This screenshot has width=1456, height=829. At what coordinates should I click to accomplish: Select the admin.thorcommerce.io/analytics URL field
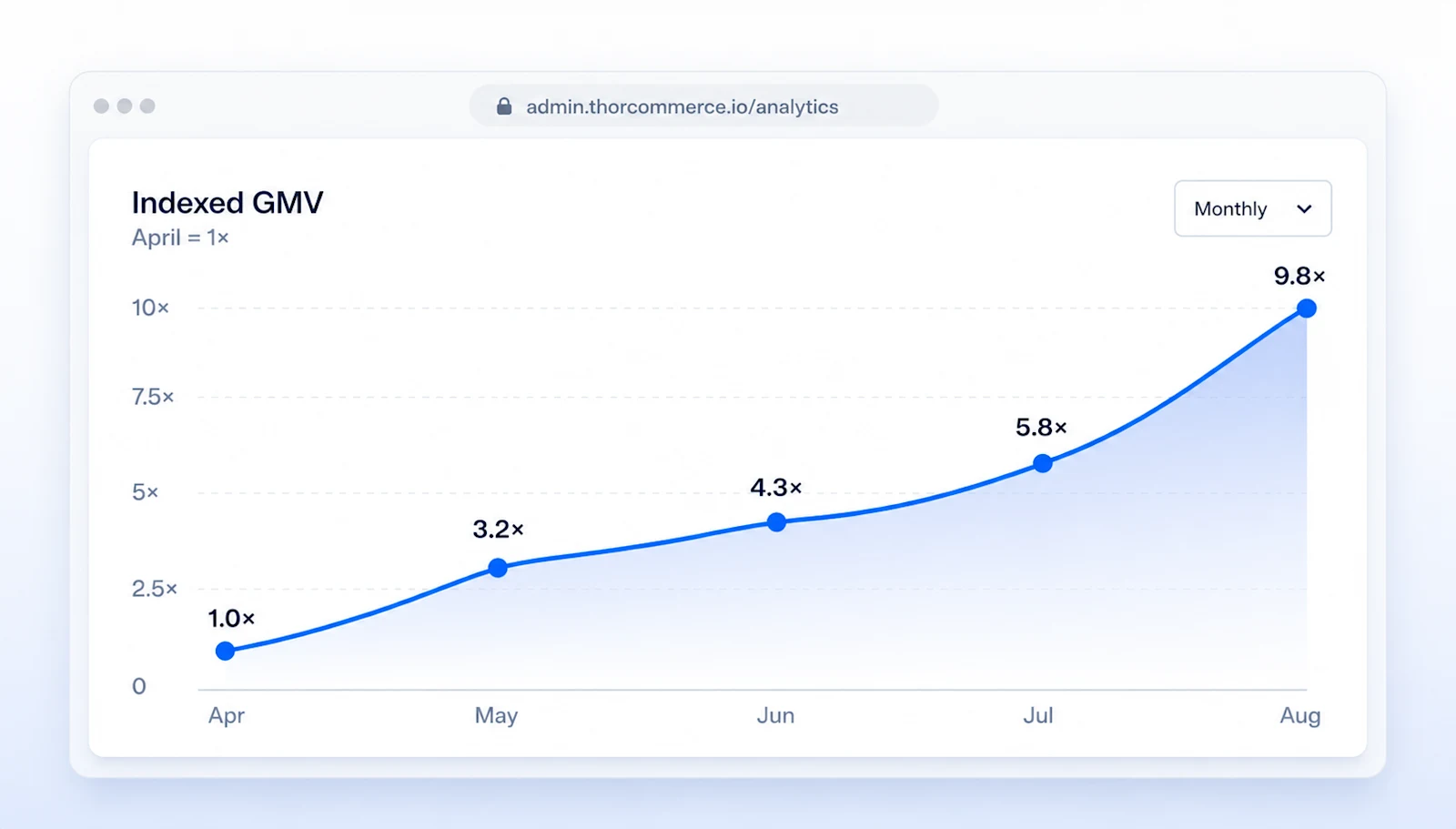pyautogui.click(x=703, y=106)
